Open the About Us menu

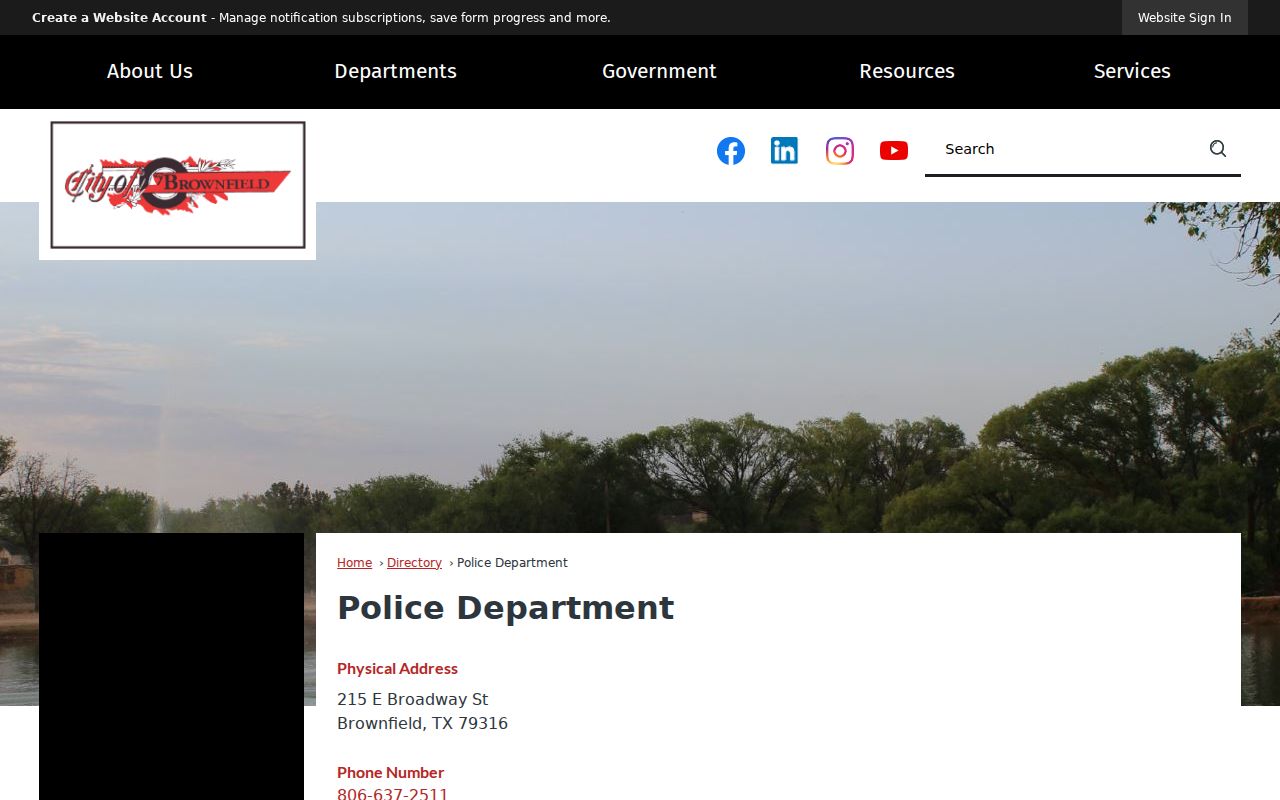point(150,71)
